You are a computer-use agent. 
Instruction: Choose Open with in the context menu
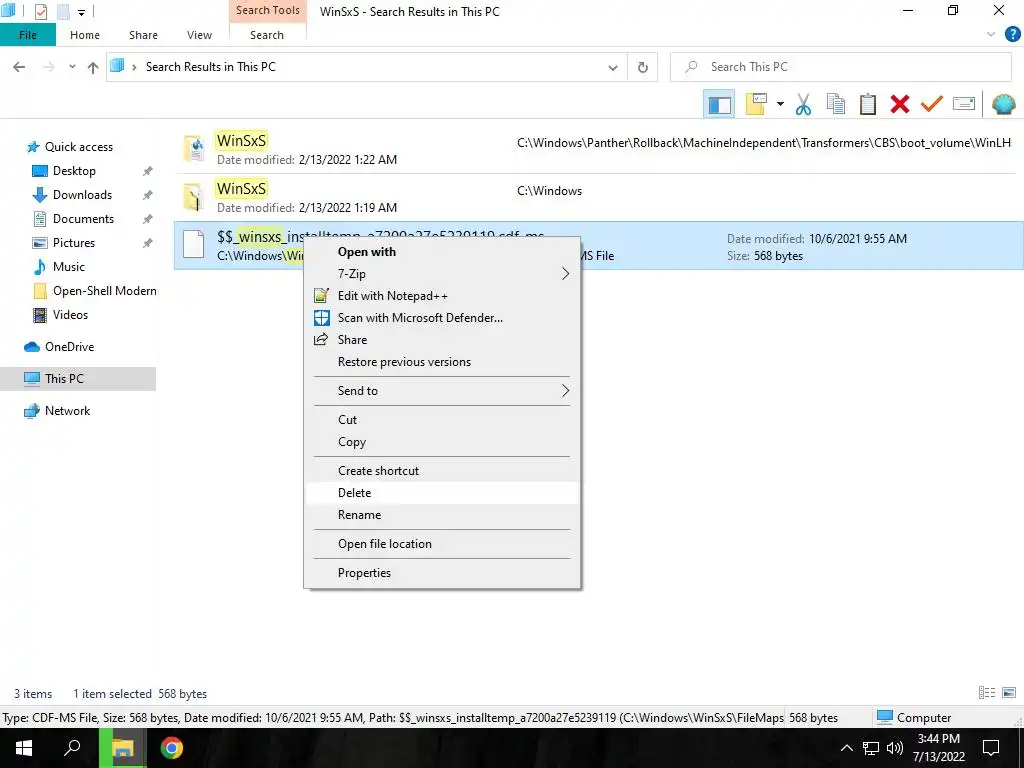(442, 252)
